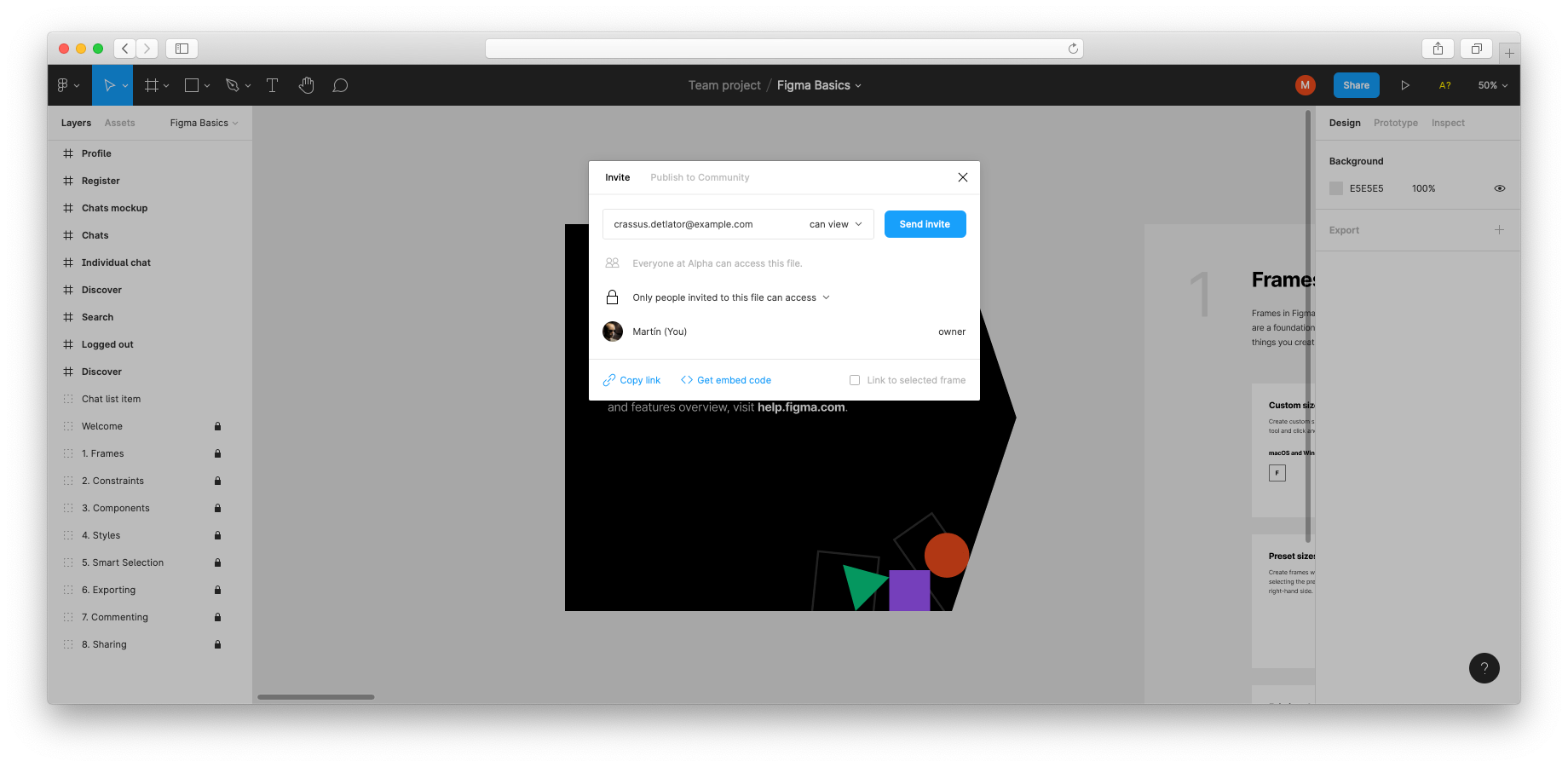Expand the Frame tool options chevron
Viewport: 1568px width, 767px height.
[166, 86]
